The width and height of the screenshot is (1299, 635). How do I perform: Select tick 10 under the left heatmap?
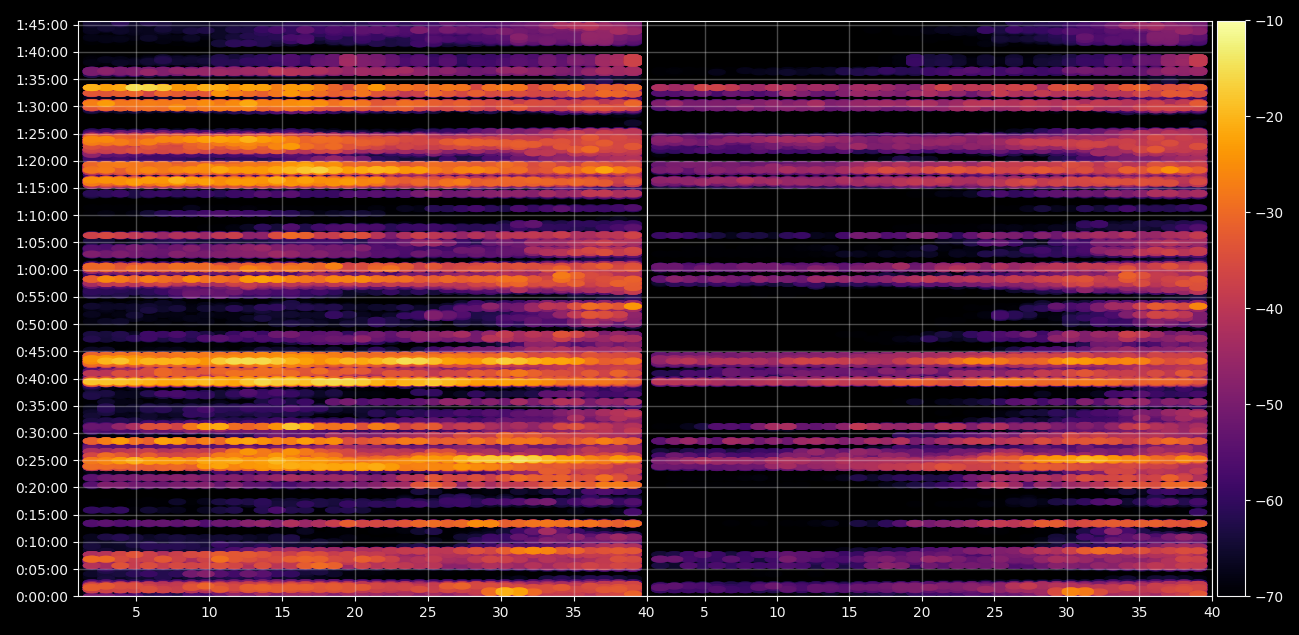[x=209, y=612]
